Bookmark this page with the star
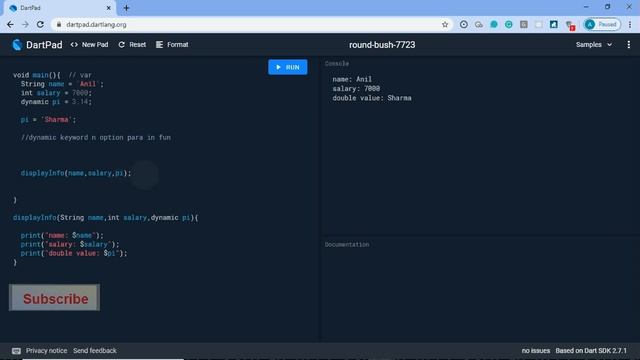 tap(445, 24)
